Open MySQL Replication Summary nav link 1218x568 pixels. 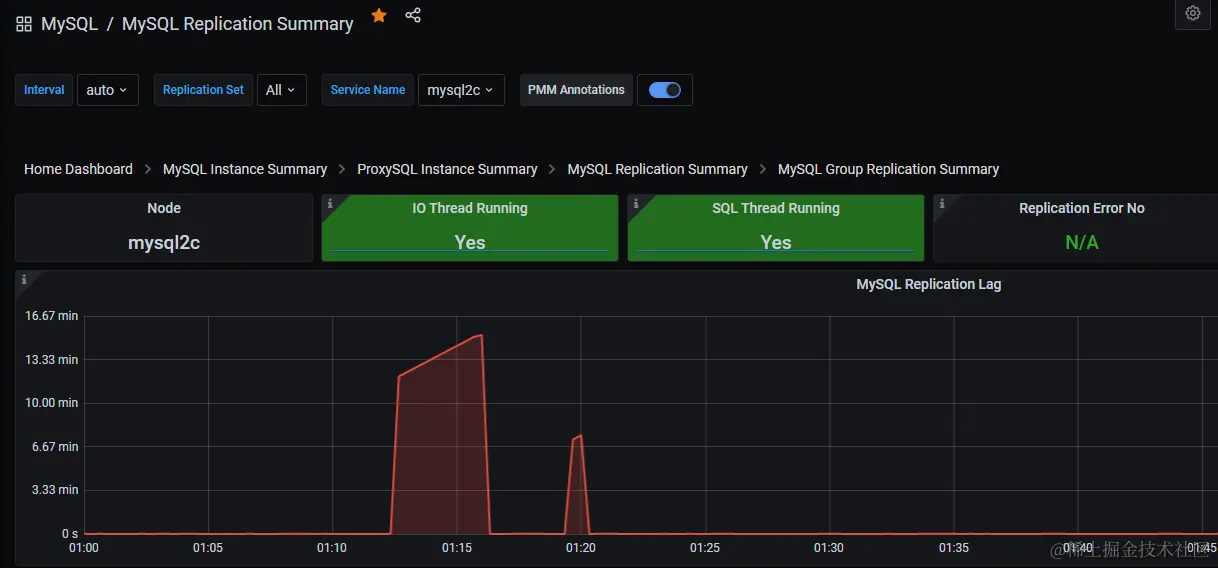(657, 169)
